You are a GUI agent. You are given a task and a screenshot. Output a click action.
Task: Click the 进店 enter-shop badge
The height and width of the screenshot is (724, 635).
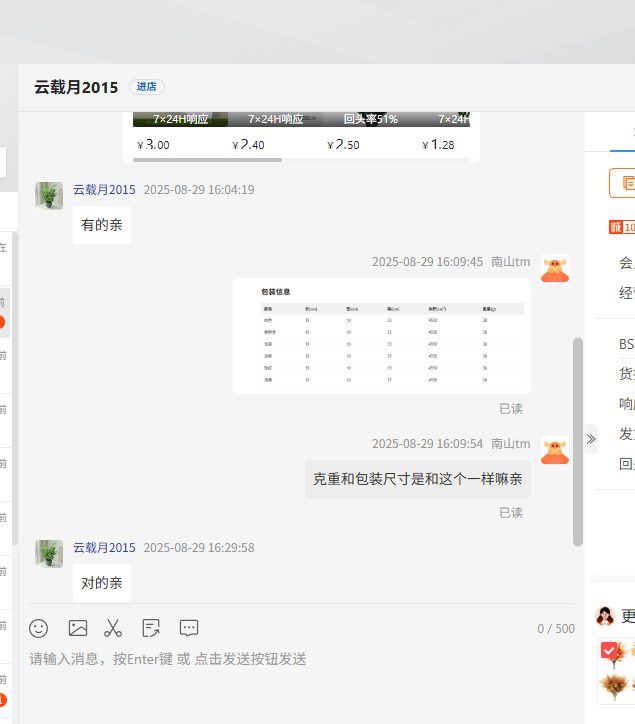147,87
